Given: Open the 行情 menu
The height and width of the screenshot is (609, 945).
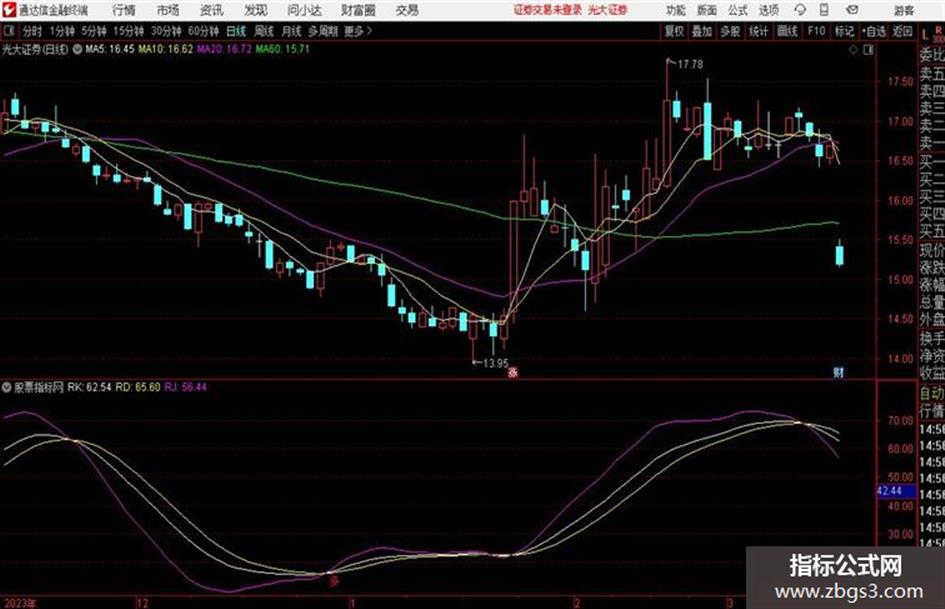Looking at the screenshot, I should pos(124,10).
